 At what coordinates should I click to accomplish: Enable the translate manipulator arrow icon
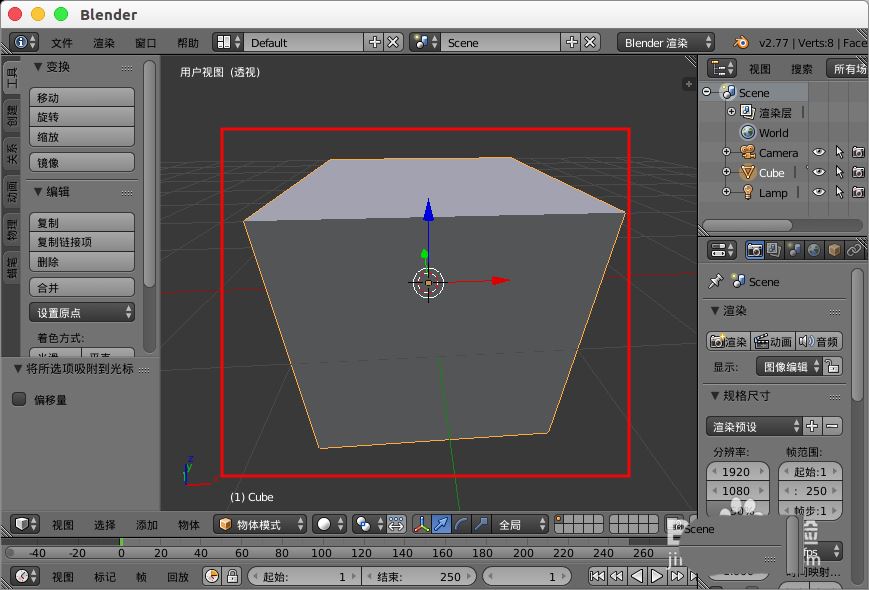440,525
